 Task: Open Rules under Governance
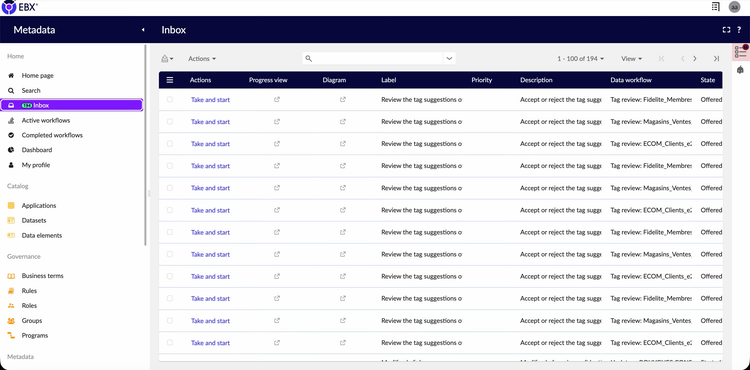click(29, 291)
